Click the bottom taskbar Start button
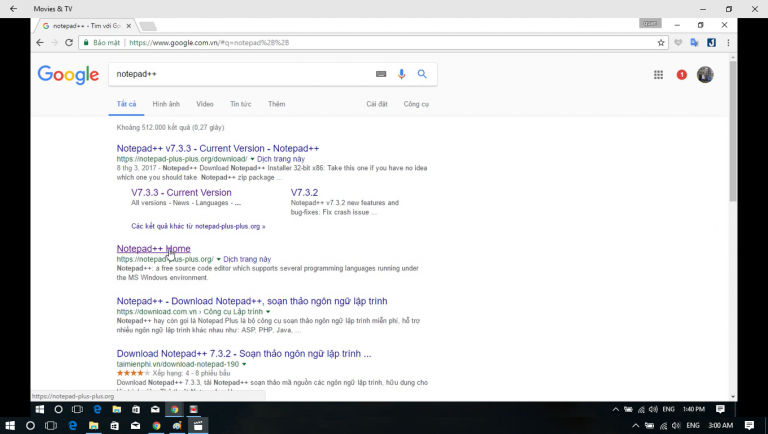The width and height of the screenshot is (768, 434). [9, 426]
